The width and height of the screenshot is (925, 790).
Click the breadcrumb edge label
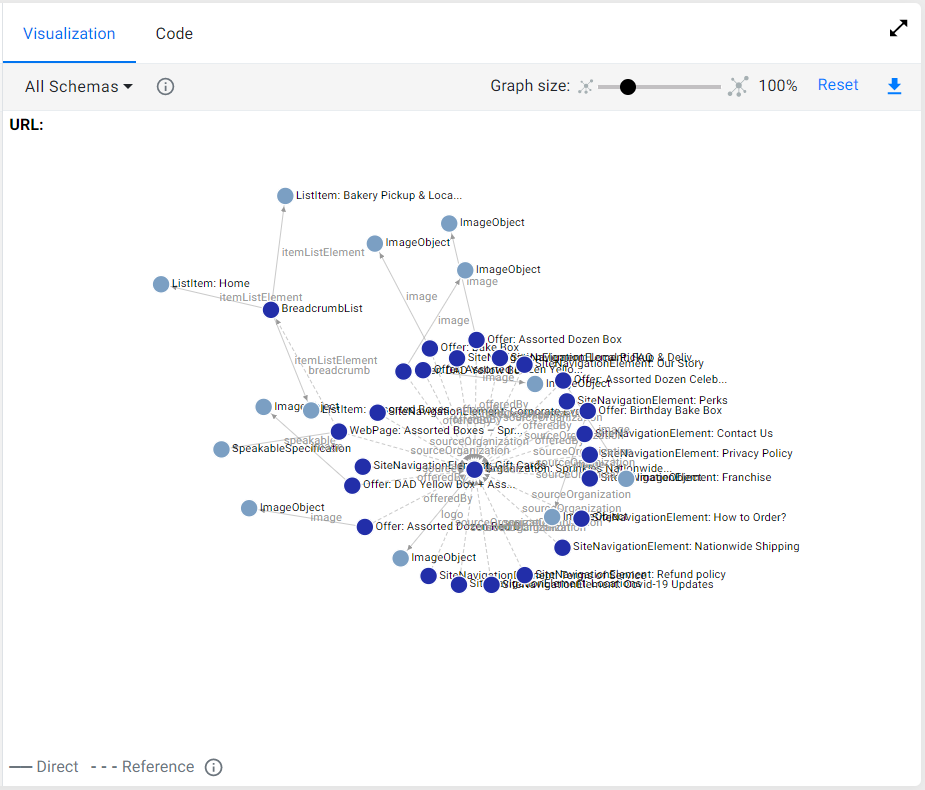pyautogui.click(x=339, y=371)
